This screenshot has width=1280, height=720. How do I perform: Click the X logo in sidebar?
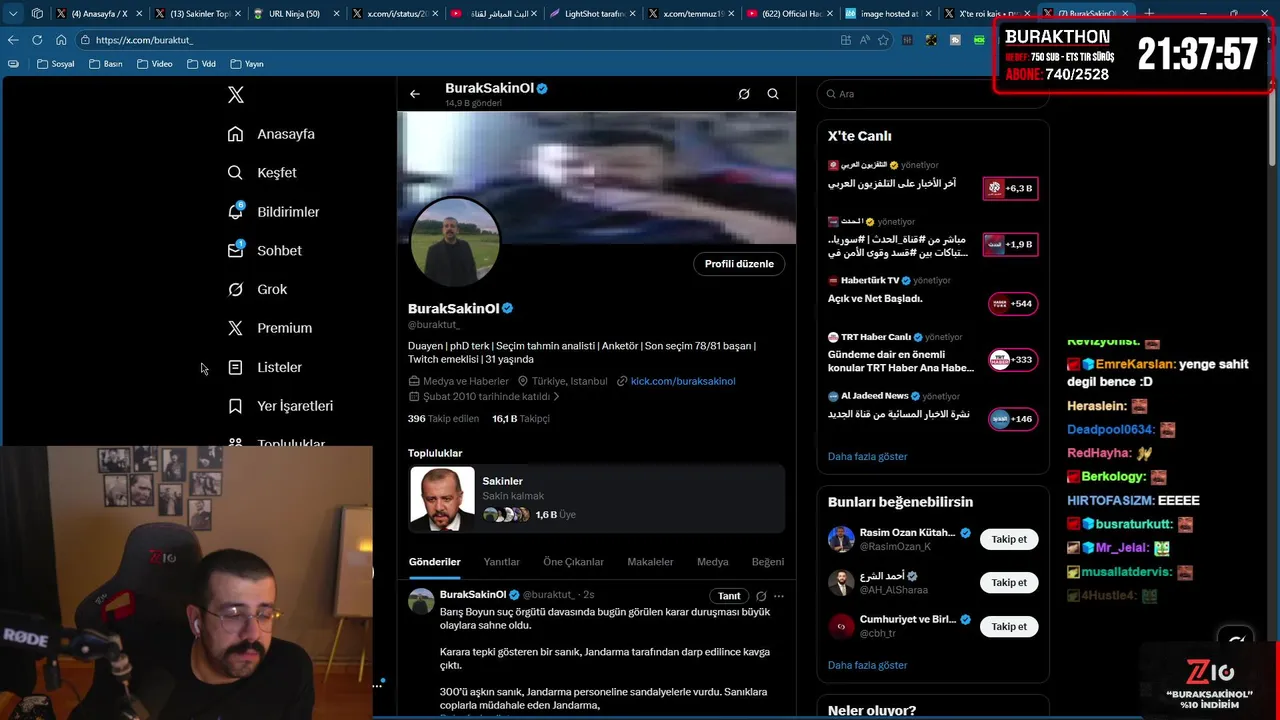(x=235, y=95)
